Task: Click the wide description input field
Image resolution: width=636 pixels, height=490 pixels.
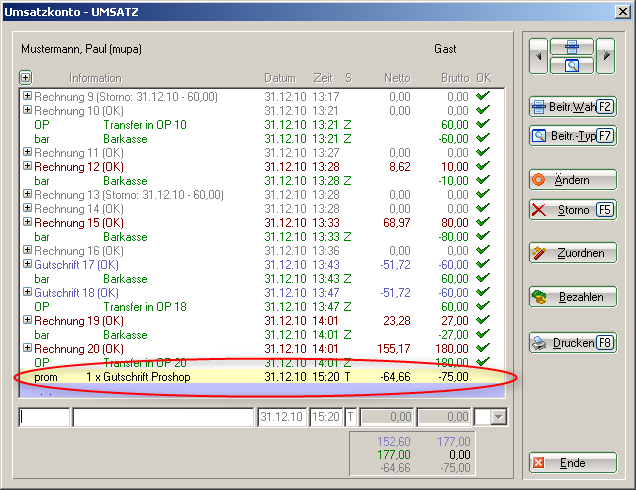Action: tap(163, 417)
